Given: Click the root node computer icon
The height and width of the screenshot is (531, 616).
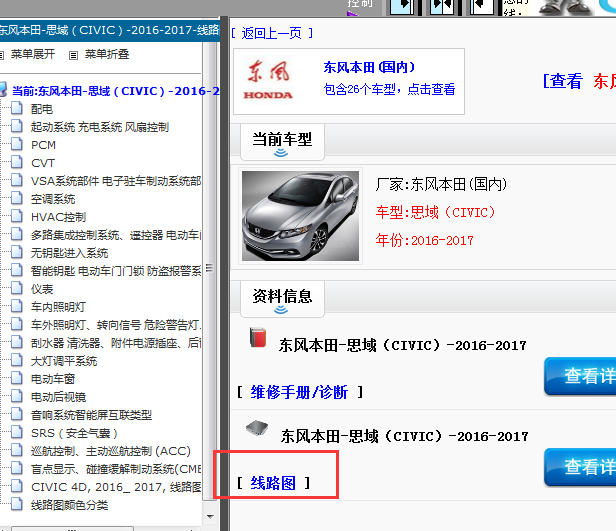Looking at the screenshot, I should coord(3,90).
